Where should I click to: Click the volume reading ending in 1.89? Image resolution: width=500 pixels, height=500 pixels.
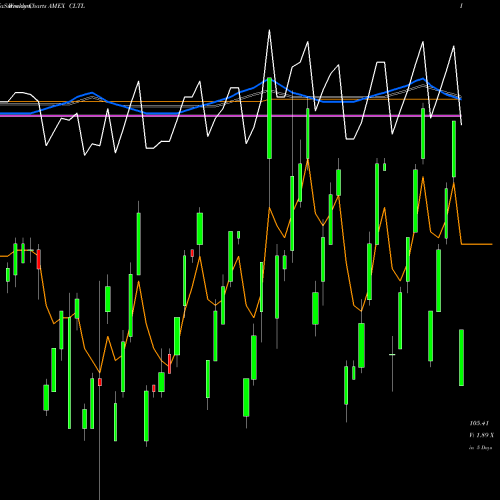[481, 435]
